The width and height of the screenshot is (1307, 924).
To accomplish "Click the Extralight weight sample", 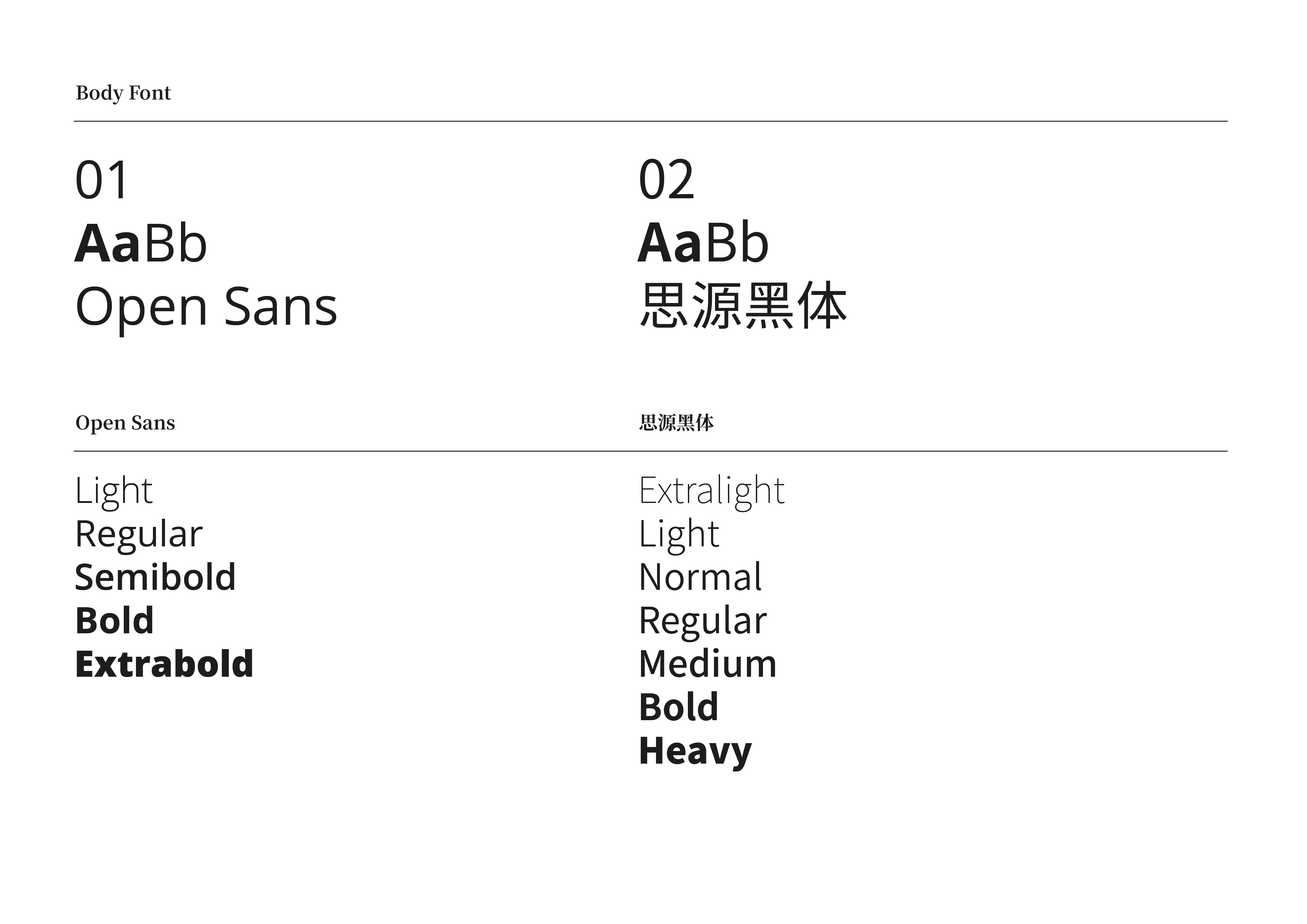I will pyautogui.click(x=712, y=491).
